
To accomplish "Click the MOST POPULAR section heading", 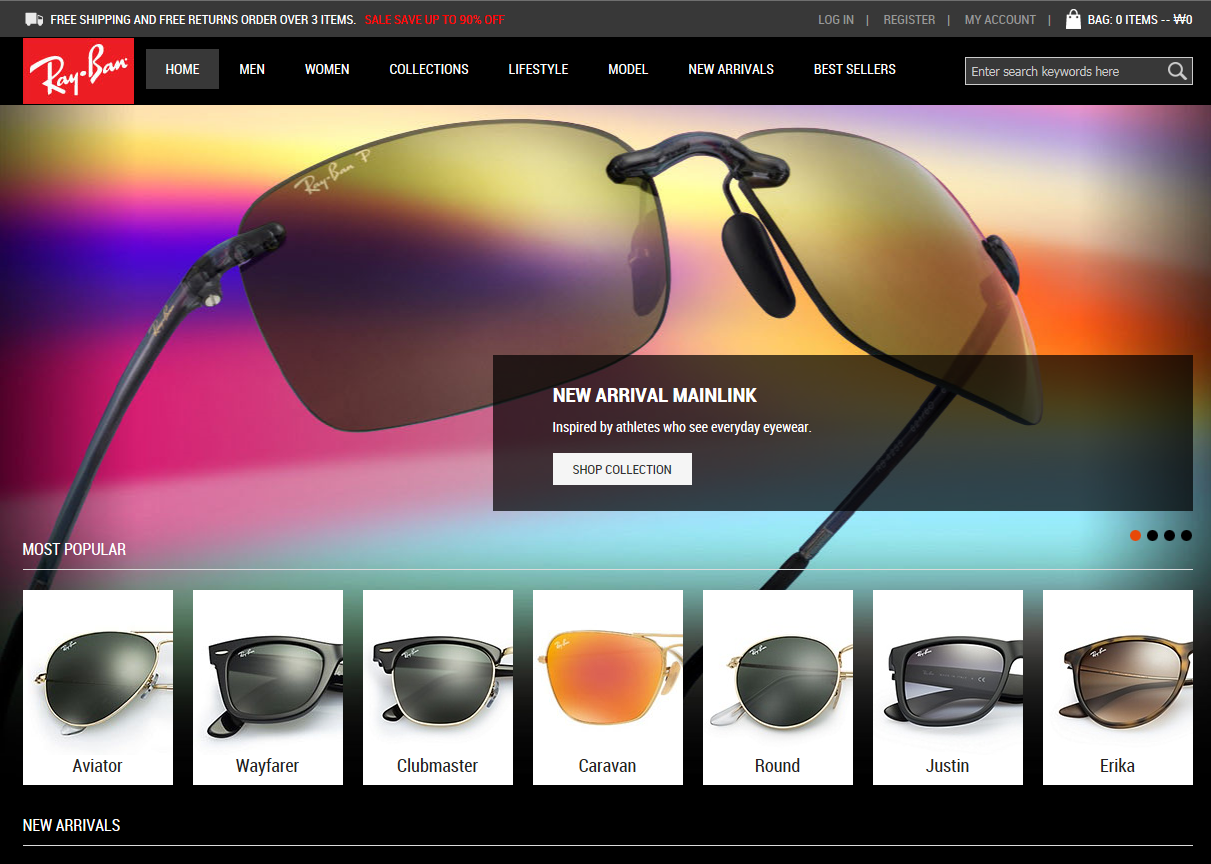I will (x=74, y=549).
